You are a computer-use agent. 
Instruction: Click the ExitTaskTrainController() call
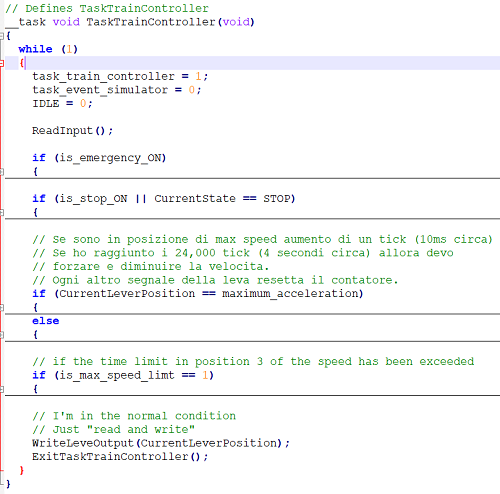120,457
